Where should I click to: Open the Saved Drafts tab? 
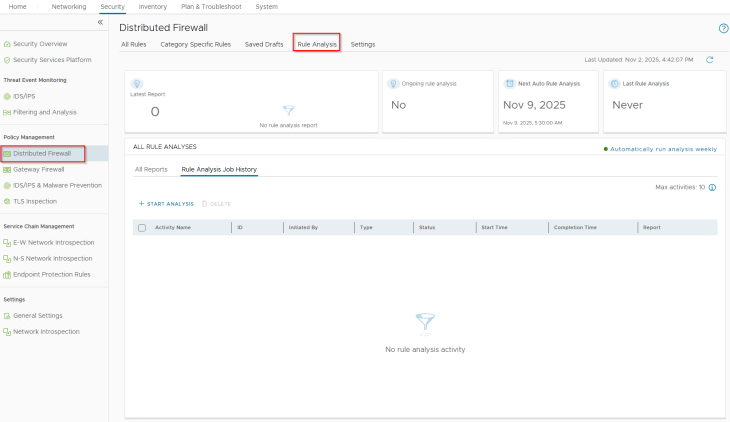coord(264,44)
